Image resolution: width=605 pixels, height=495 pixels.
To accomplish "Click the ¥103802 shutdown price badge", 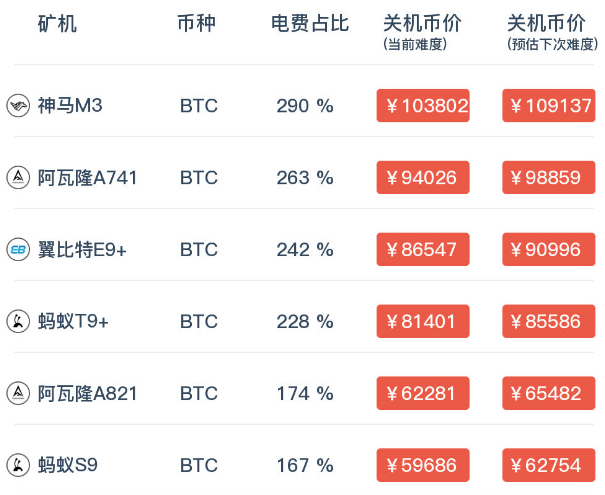I will [x=423, y=105].
